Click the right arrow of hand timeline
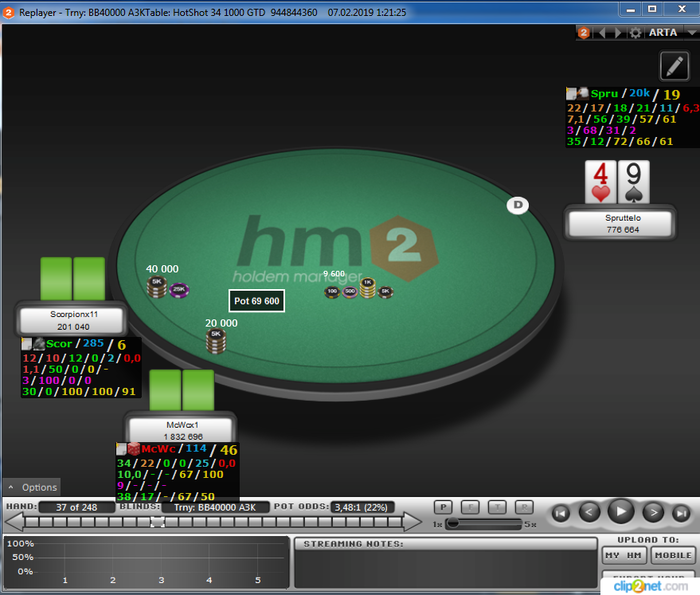 (x=412, y=521)
